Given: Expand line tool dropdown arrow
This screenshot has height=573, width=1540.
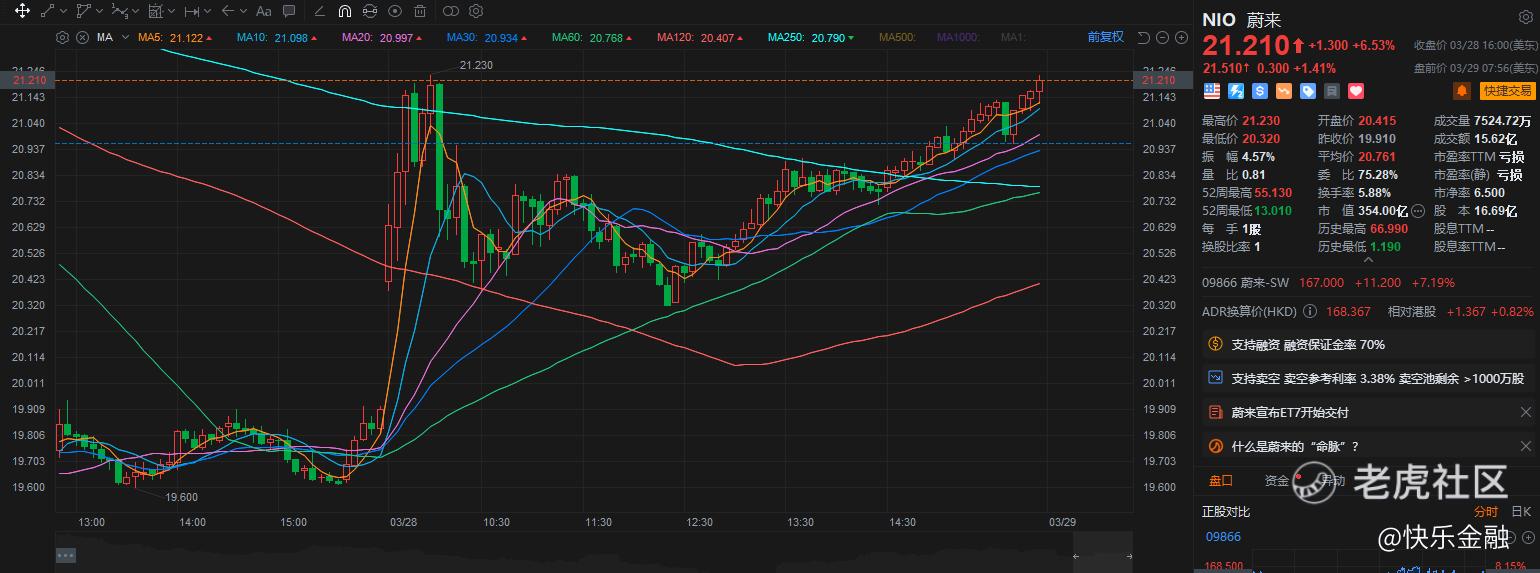Looking at the screenshot, I should (x=64, y=12).
